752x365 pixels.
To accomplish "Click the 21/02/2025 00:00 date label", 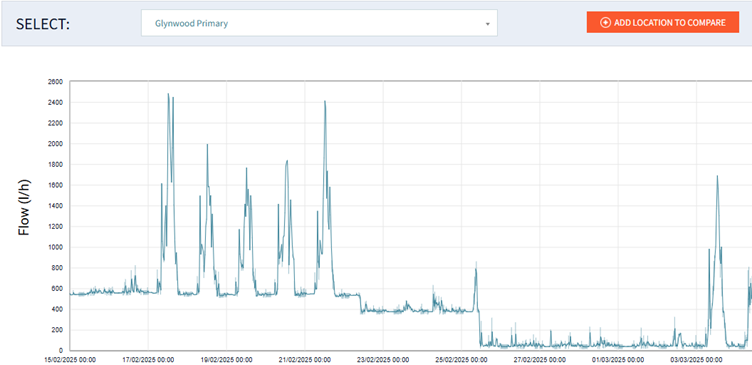I will [x=305, y=359].
